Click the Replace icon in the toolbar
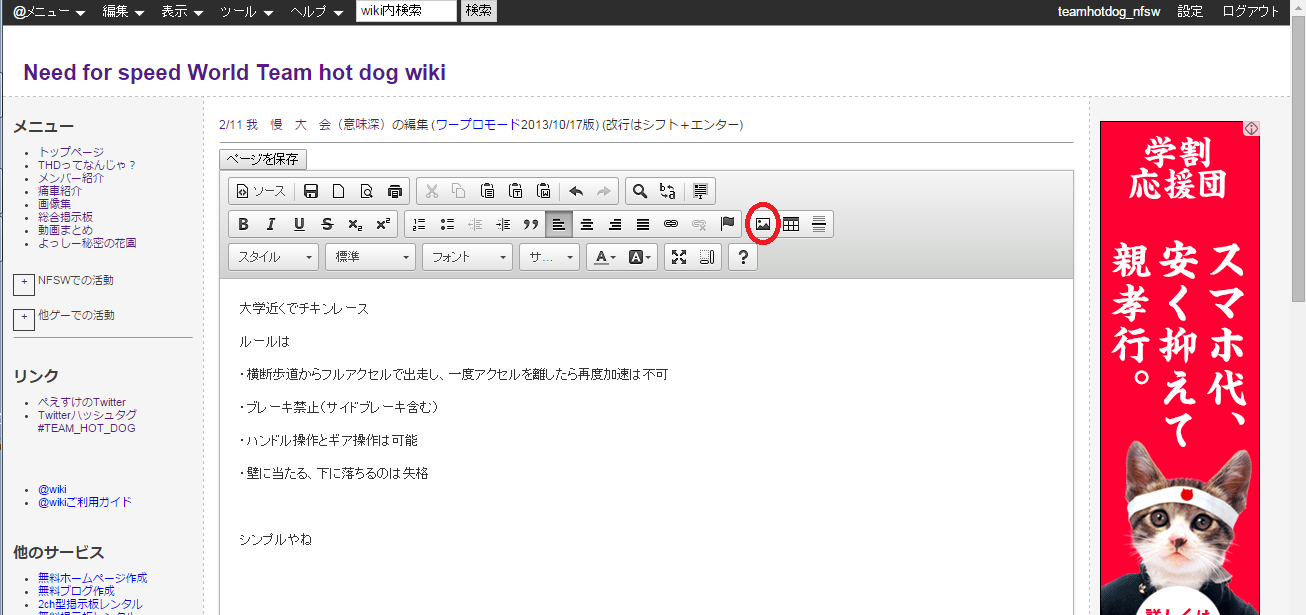This screenshot has width=1306, height=615. coord(668,191)
